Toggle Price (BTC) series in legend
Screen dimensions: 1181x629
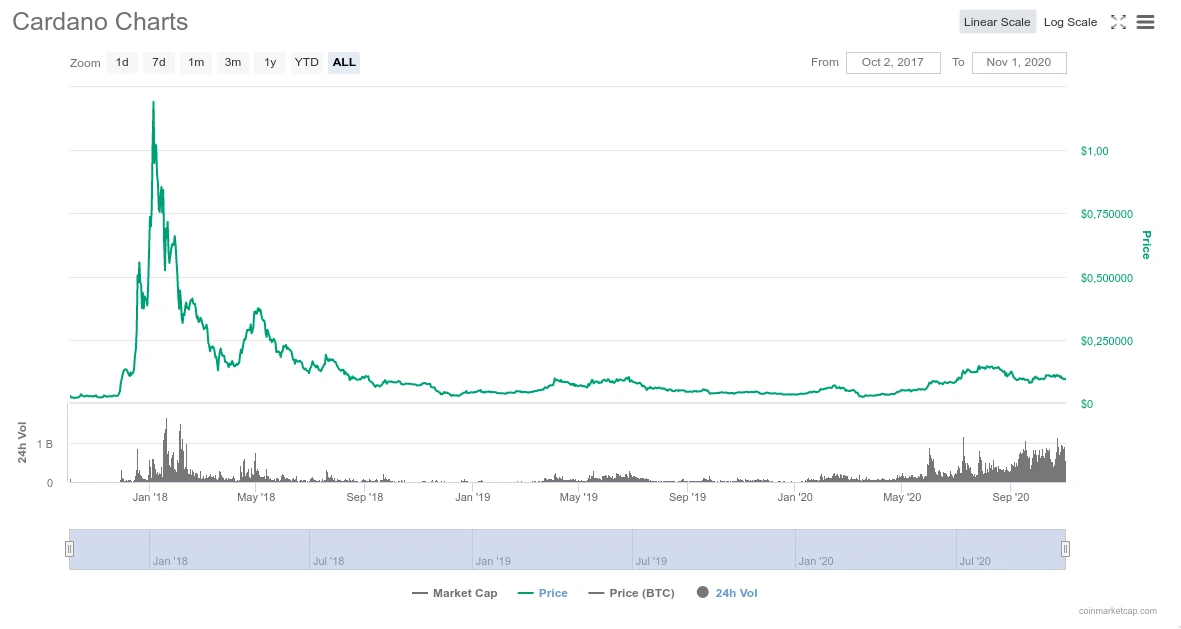[x=631, y=593]
